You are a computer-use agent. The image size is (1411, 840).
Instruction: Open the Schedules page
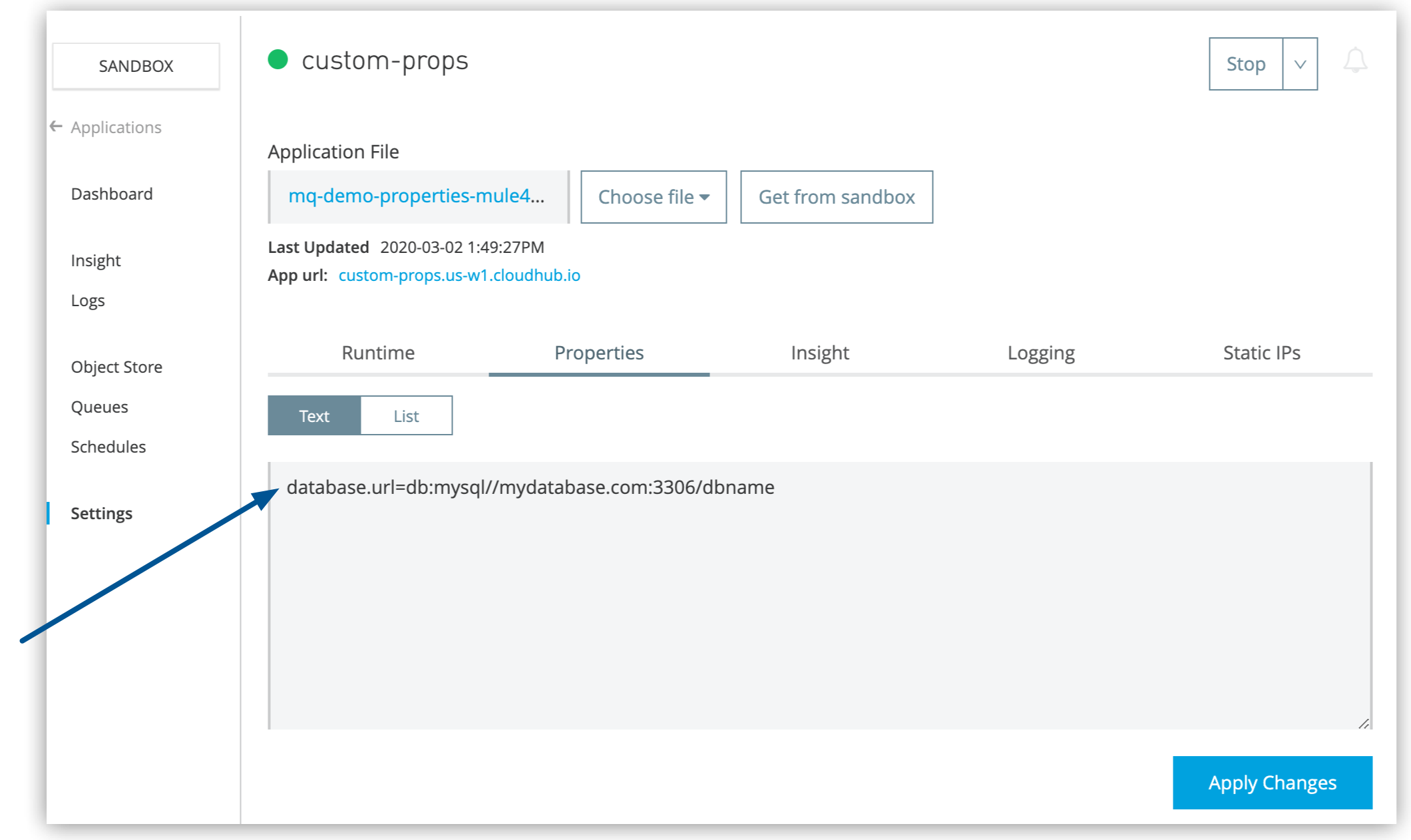(108, 446)
